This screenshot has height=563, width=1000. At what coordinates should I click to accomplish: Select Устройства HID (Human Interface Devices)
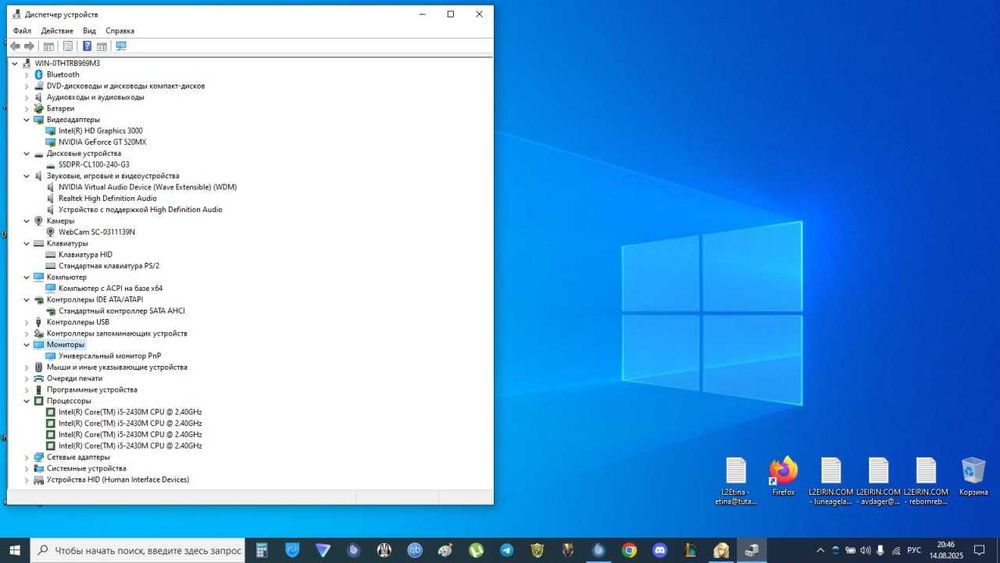(x=117, y=479)
